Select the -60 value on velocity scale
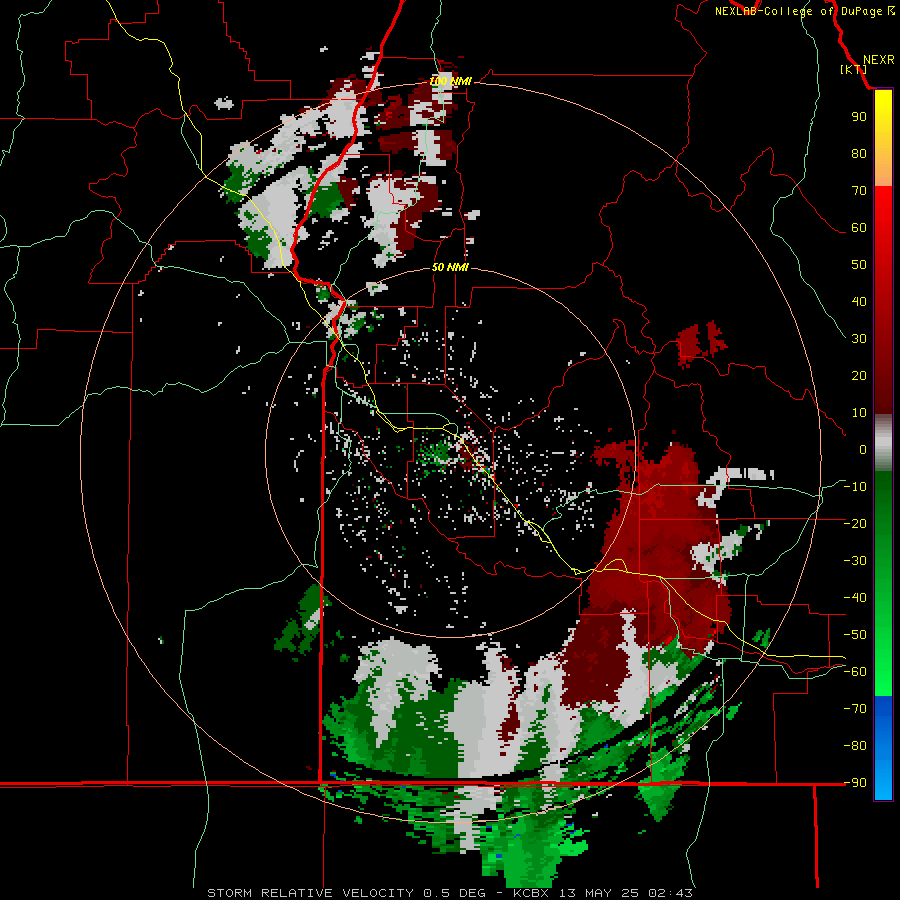Screen dimensions: 900x900 point(855,672)
